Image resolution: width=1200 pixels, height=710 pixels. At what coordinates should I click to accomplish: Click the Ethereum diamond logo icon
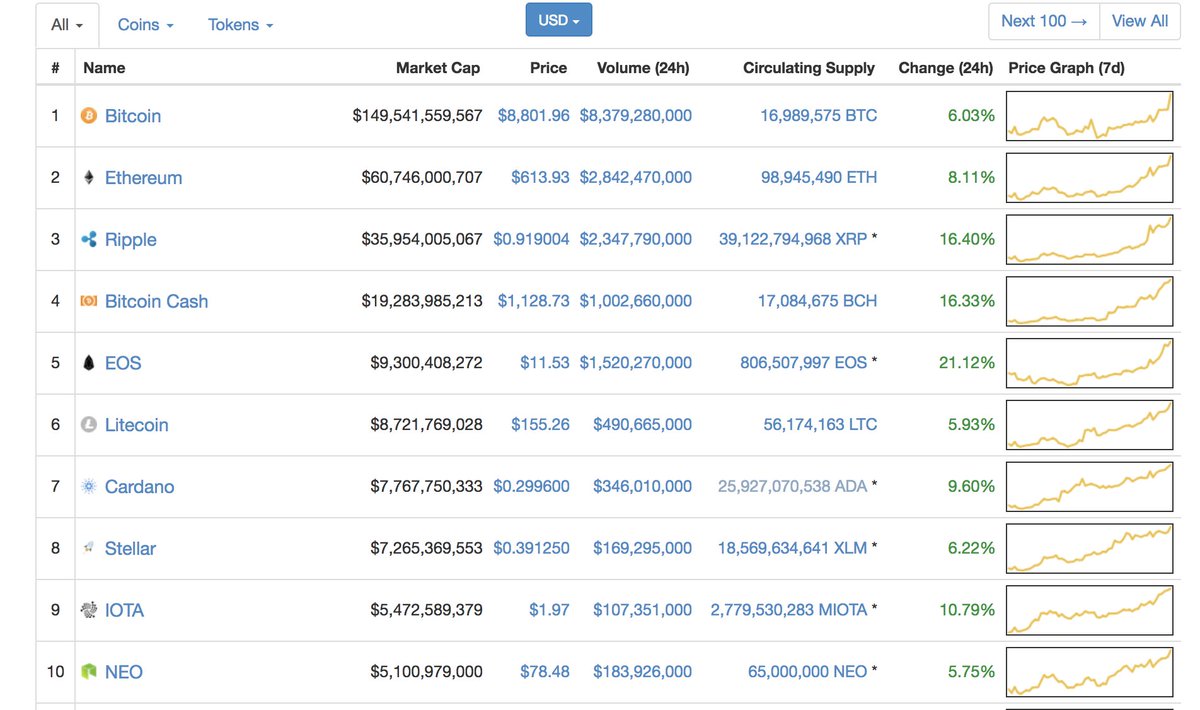point(88,178)
